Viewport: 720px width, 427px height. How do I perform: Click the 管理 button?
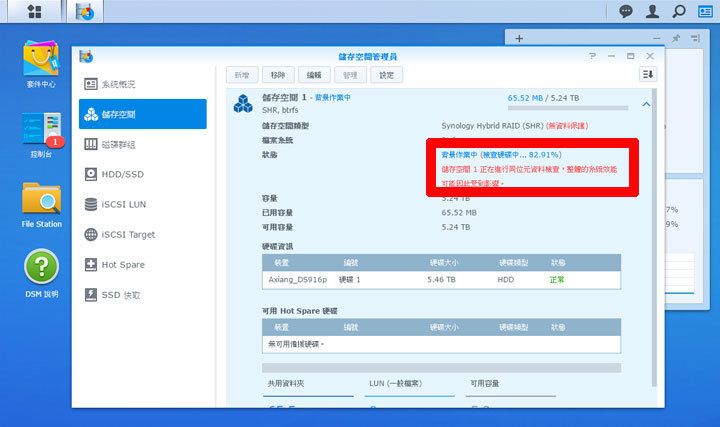tap(350, 75)
